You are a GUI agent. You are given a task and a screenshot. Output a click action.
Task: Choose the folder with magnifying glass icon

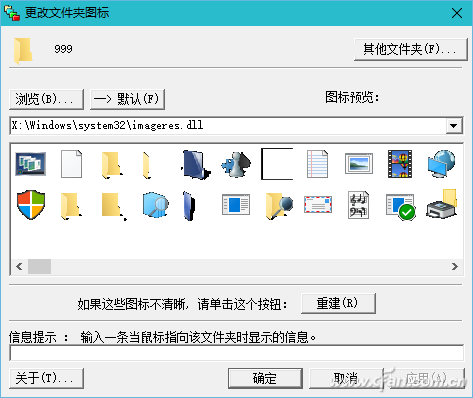pos(279,206)
